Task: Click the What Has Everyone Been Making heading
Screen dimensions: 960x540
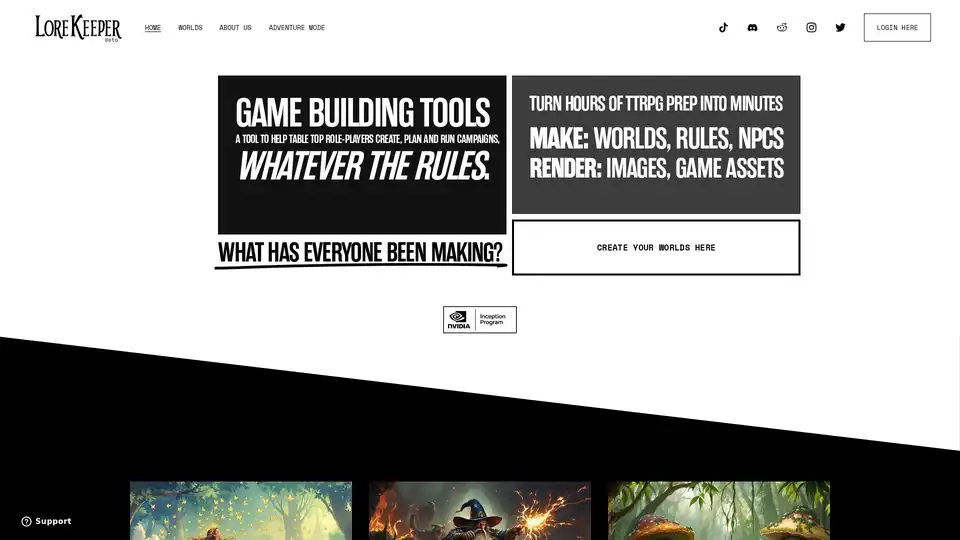Action: point(361,253)
